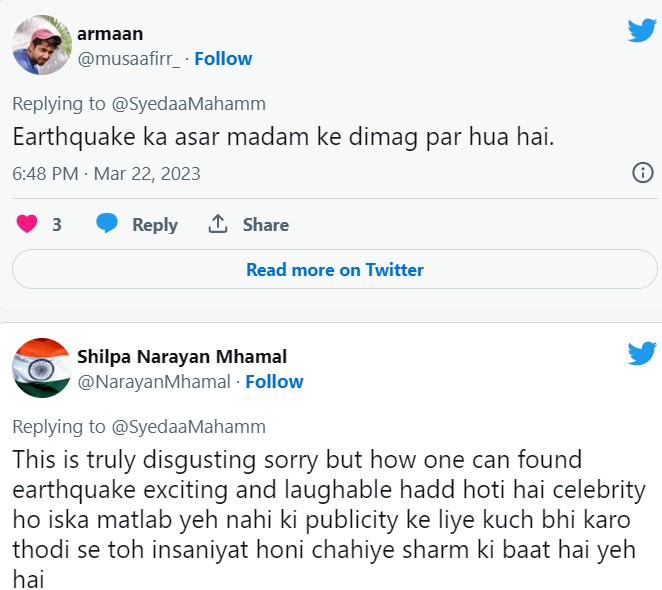Like armaan's tweet with the heart icon
662x590 pixels.
pyautogui.click(x=26, y=224)
